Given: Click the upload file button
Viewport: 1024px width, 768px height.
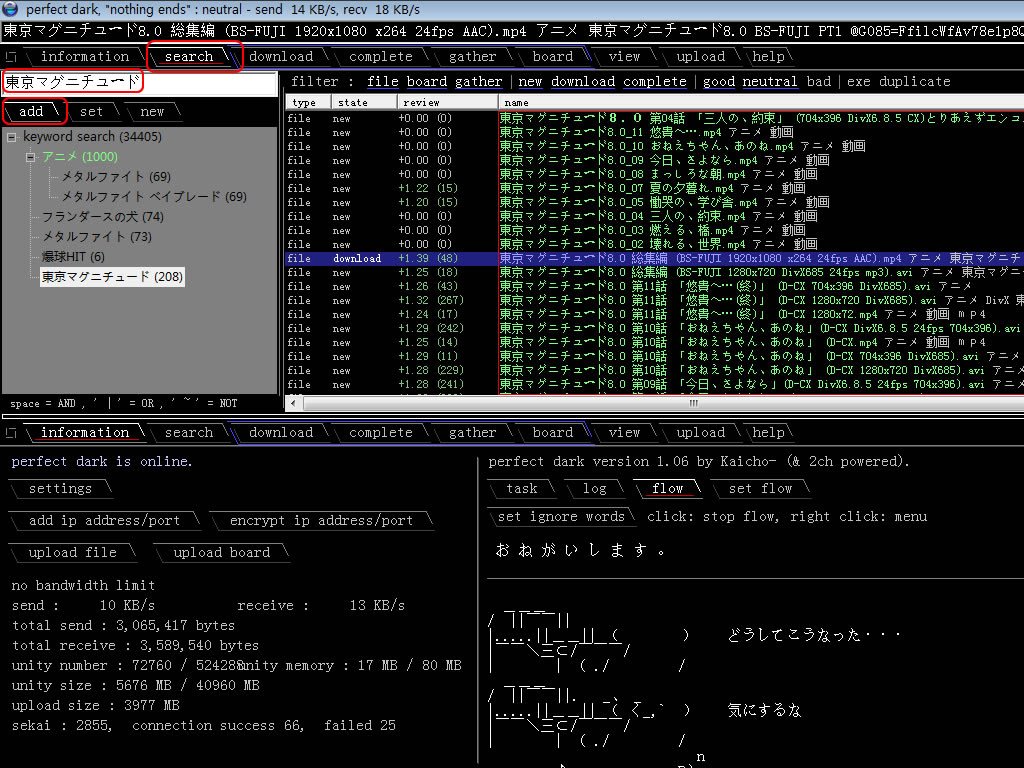Looking at the screenshot, I should [72, 552].
